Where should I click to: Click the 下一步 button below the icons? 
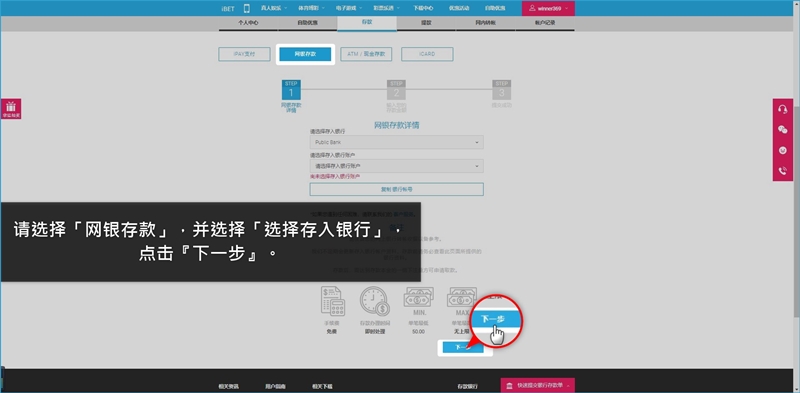coord(463,348)
